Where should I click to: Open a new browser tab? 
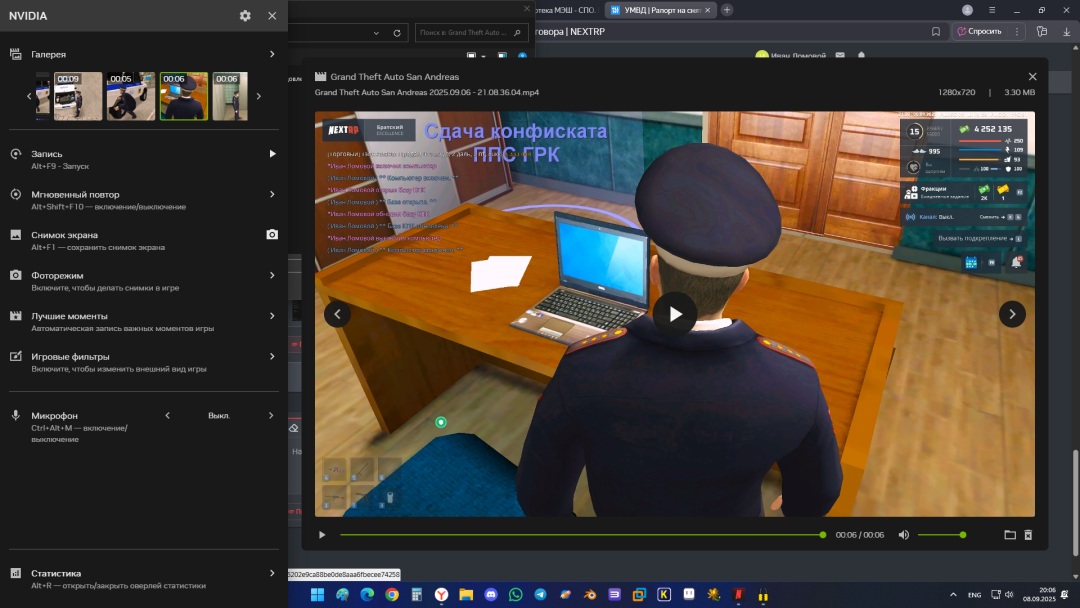point(727,10)
